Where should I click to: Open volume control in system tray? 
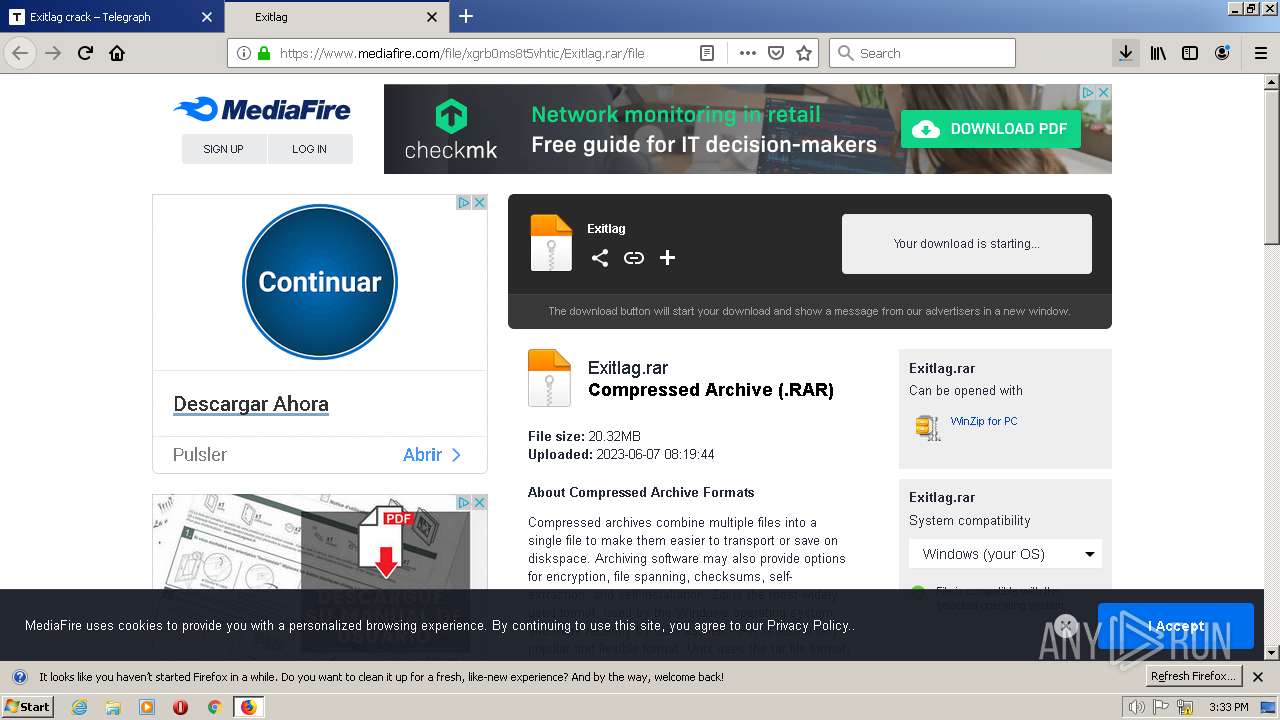(1136, 707)
